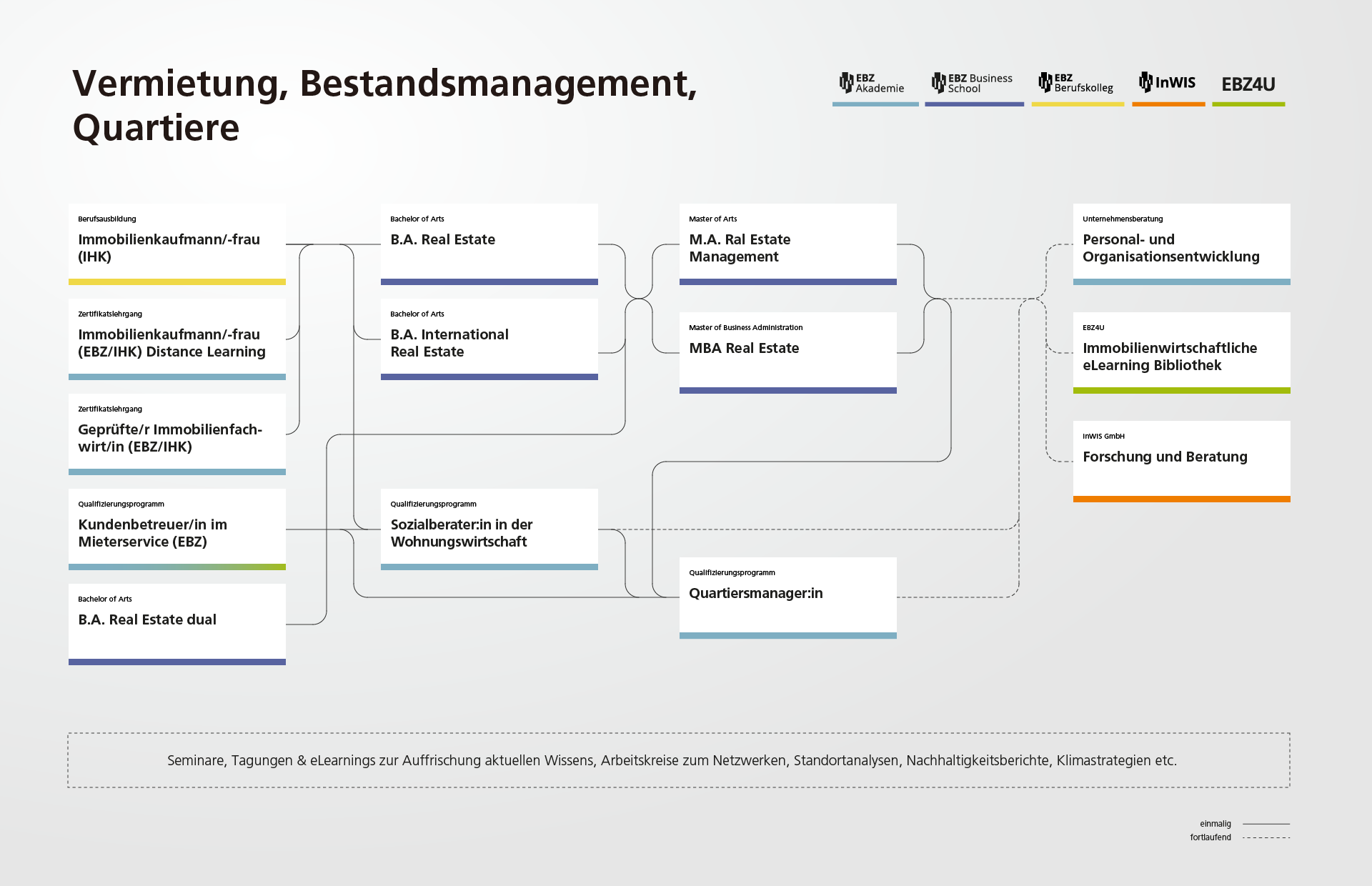
Task: Click the 'einmalig' legend label
Action: pyautogui.click(x=1216, y=824)
